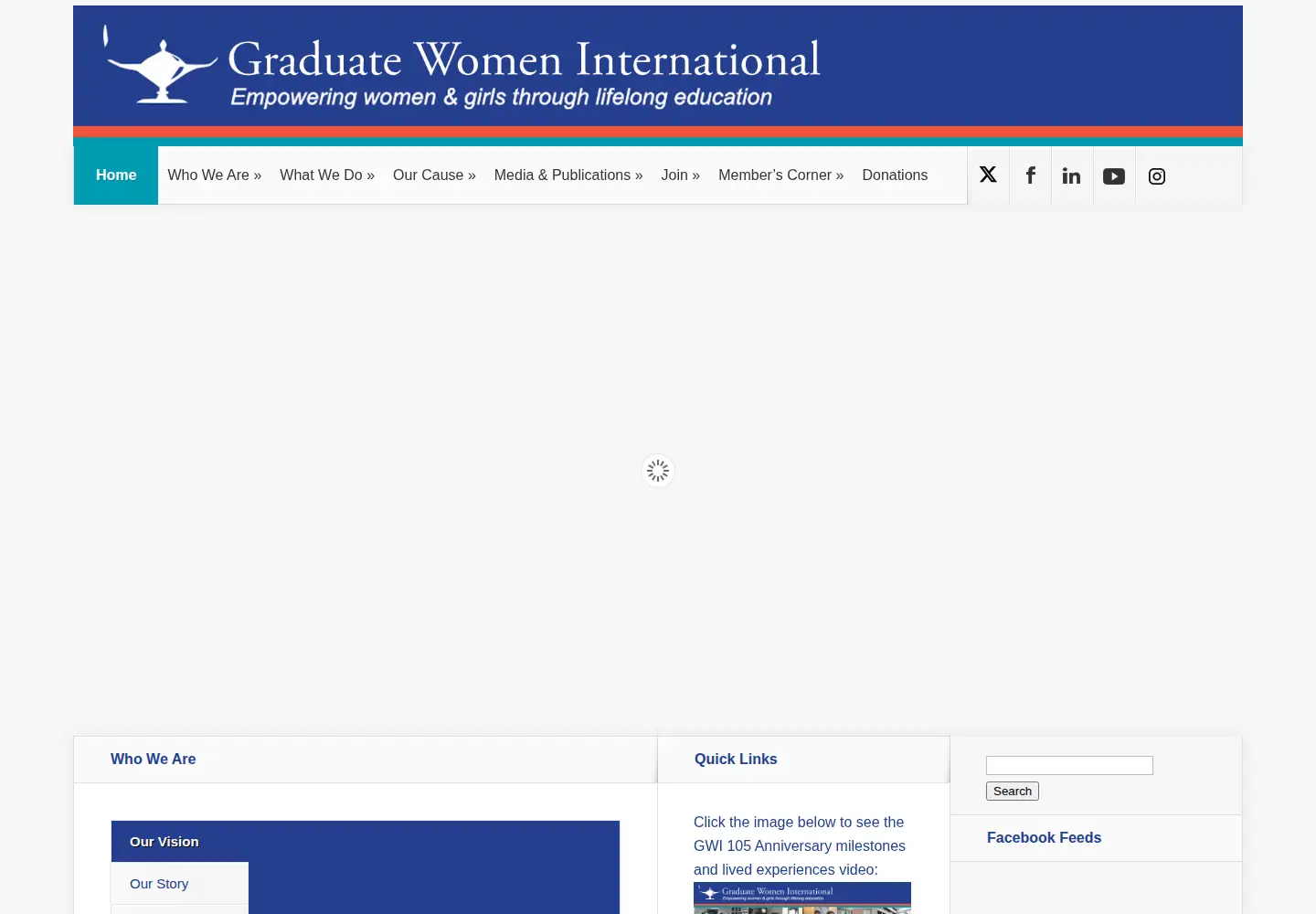
Task: Open the Instagram social icon
Action: coord(1157,175)
